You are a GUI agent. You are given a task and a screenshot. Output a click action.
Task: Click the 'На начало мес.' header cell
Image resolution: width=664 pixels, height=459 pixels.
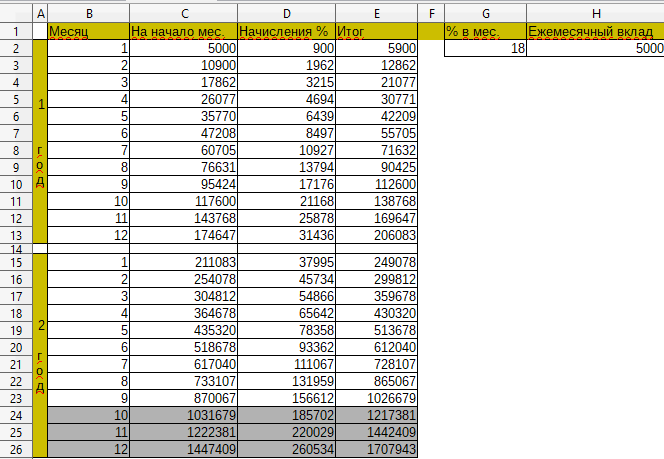coord(184,31)
